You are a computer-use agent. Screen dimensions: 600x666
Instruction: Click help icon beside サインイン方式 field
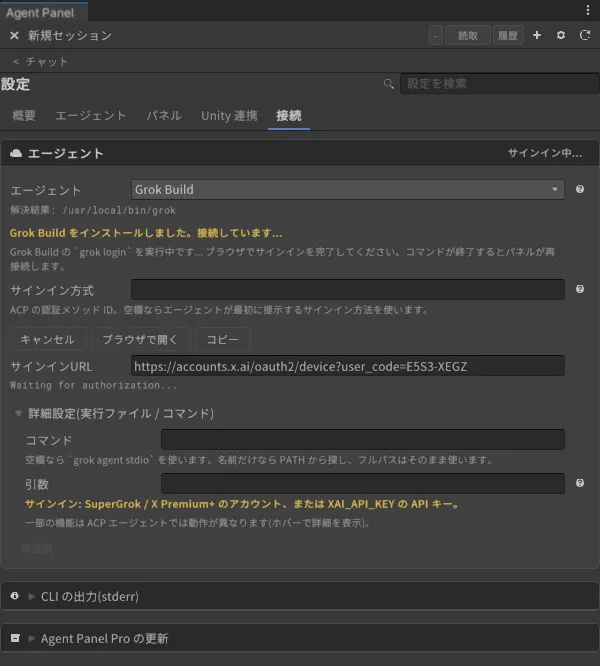tap(580, 289)
